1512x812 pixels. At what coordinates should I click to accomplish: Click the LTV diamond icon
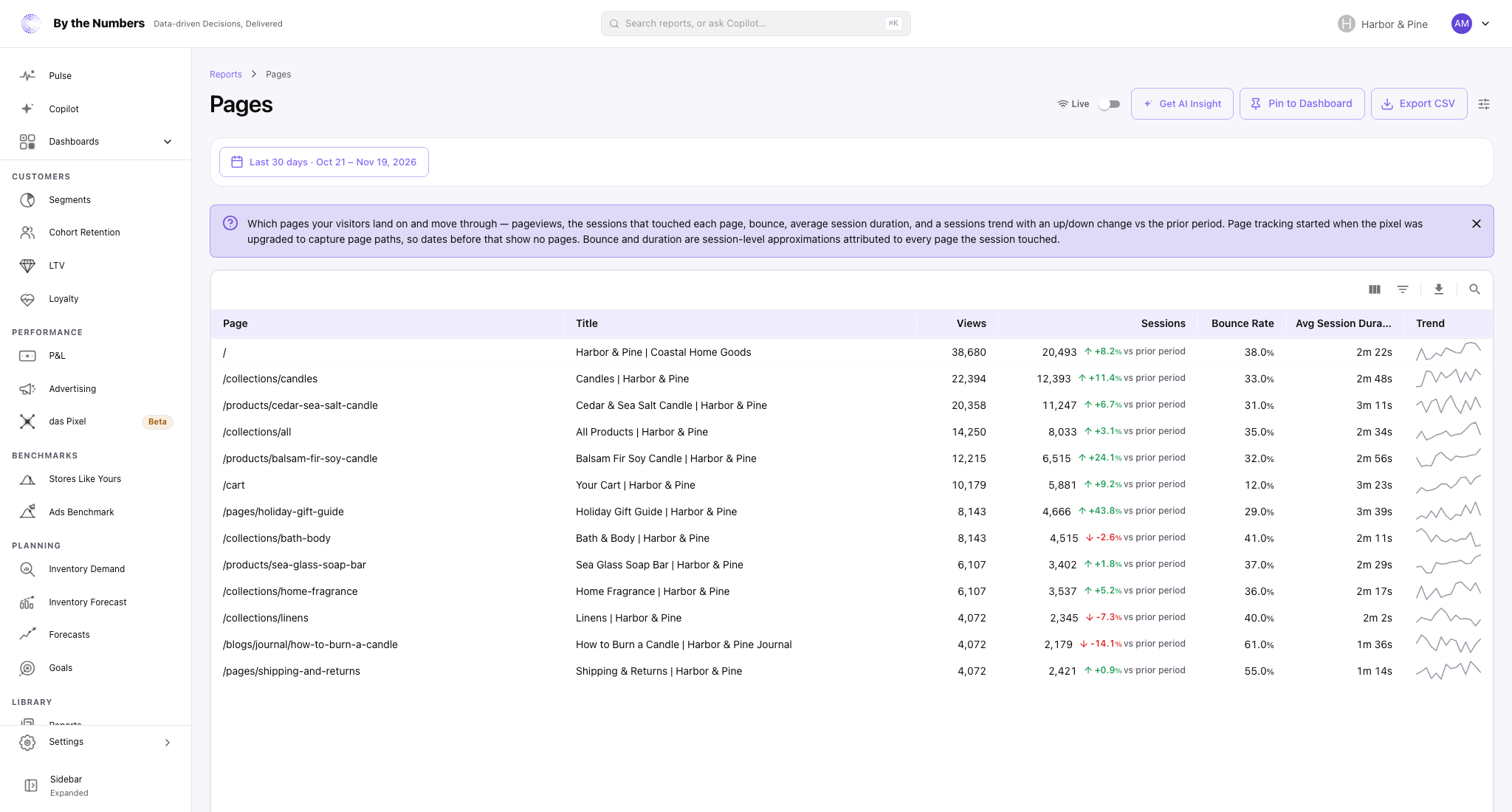click(x=27, y=266)
